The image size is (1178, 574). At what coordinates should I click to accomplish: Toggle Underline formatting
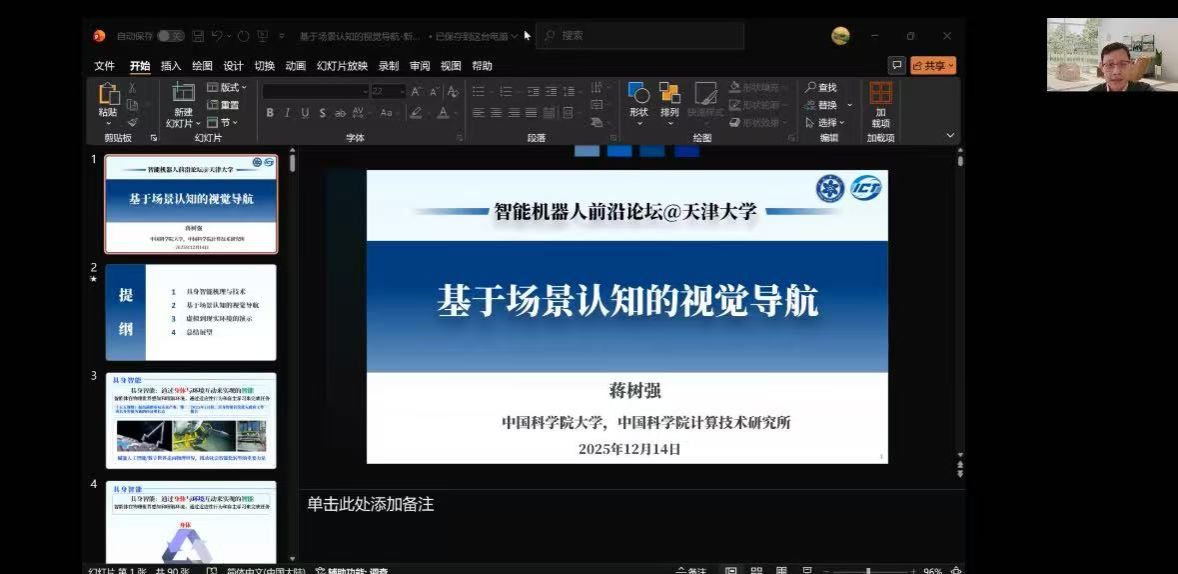point(305,113)
